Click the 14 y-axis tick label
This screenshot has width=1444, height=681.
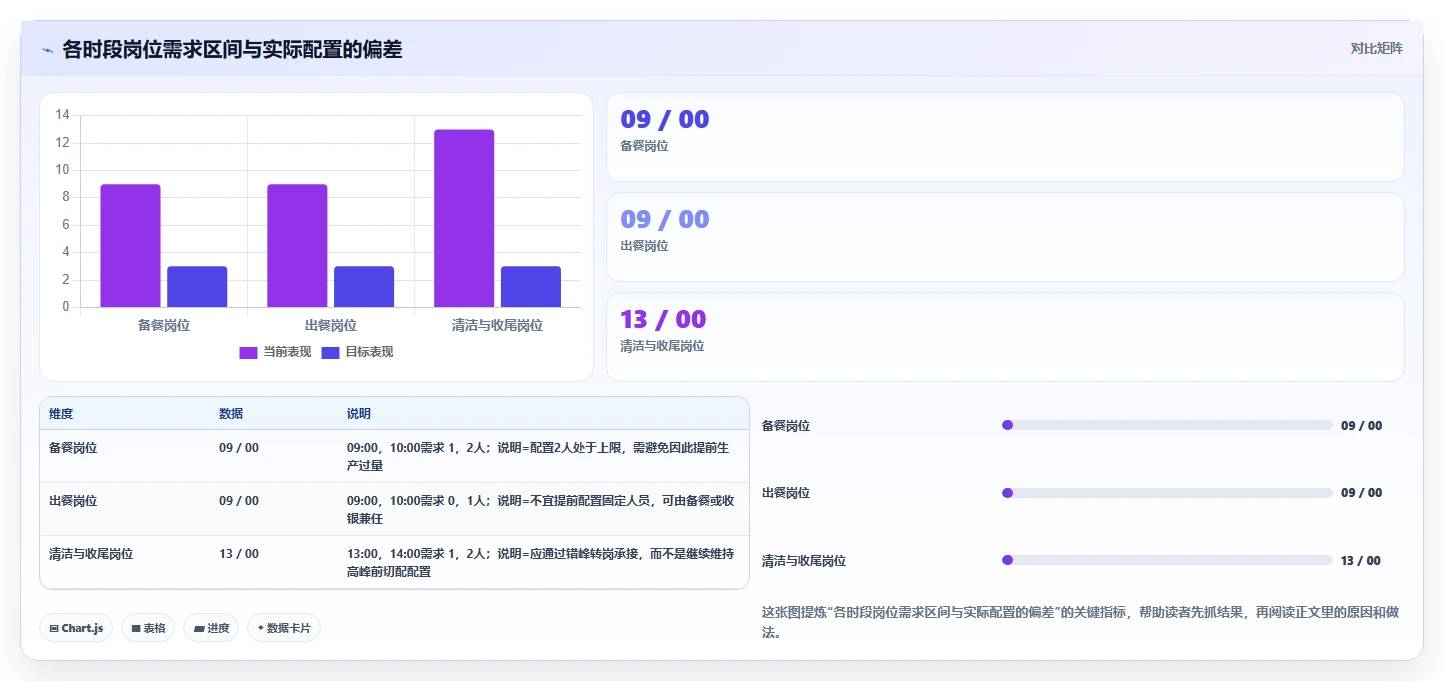62,115
